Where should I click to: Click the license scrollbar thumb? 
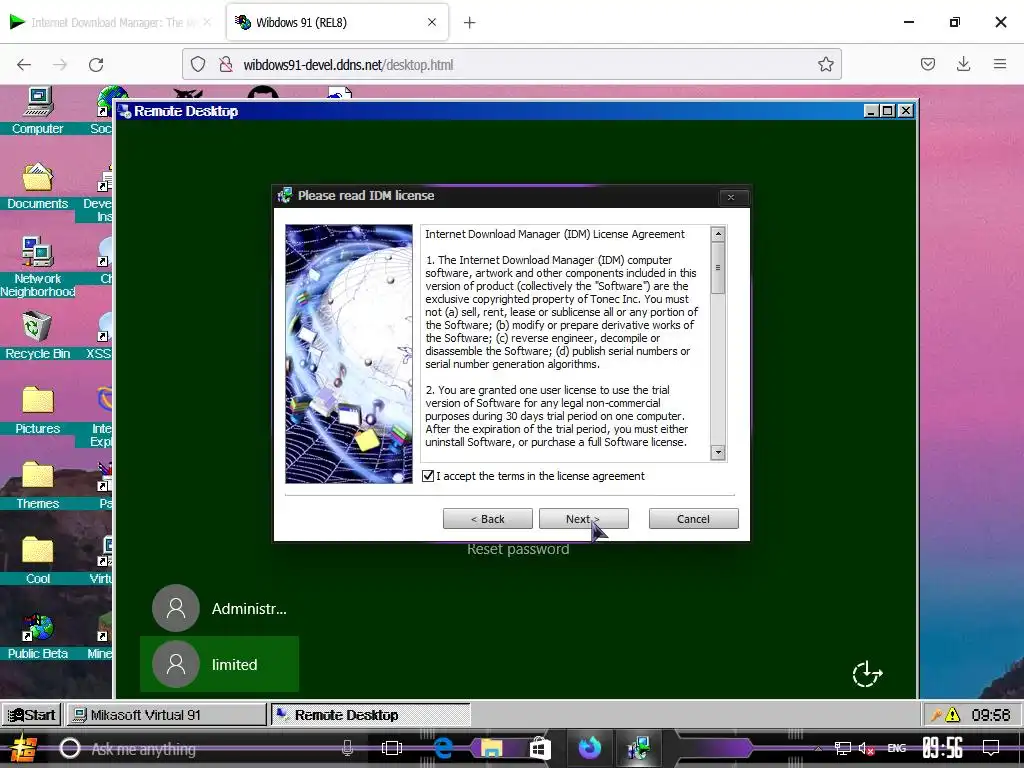pos(718,268)
